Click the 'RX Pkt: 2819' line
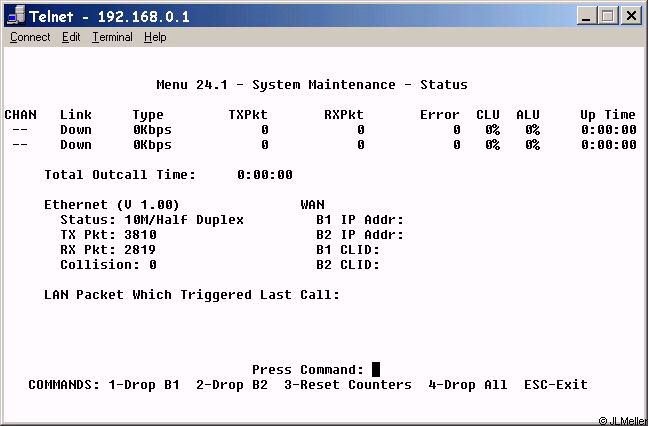This screenshot has height=426, width=648. pyautogui.click(x=108, y=250)
